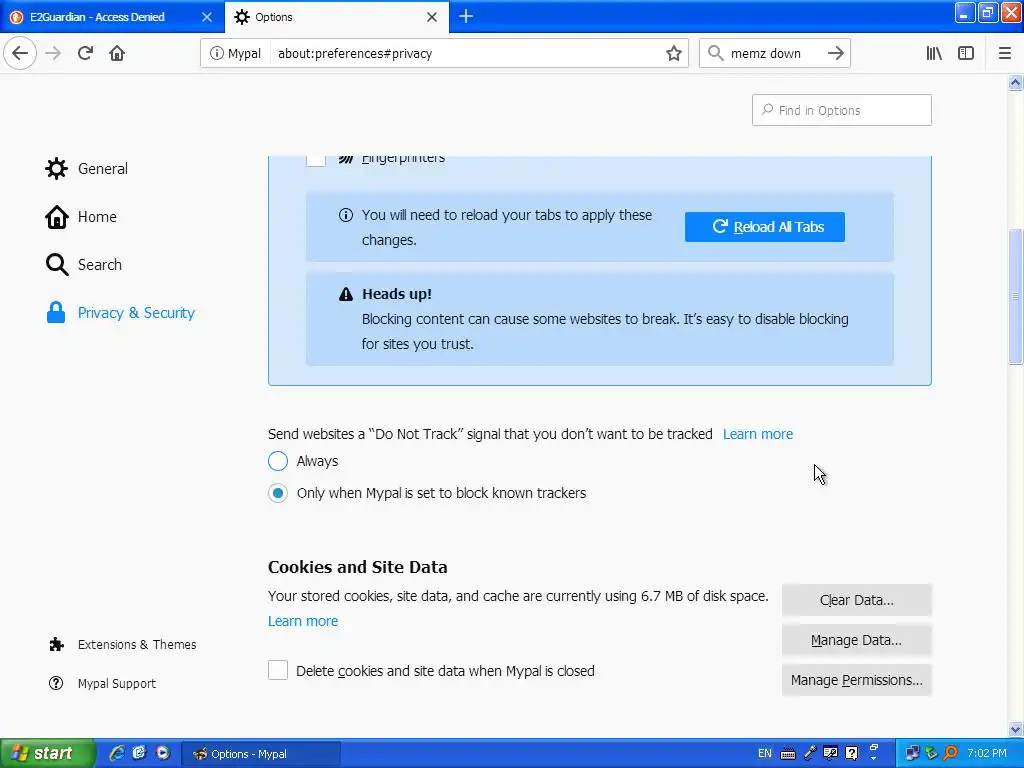Open Learn more link for Do Not Track
The height and width of the screenshot is (768, 1024).
[x=758, y=434]
